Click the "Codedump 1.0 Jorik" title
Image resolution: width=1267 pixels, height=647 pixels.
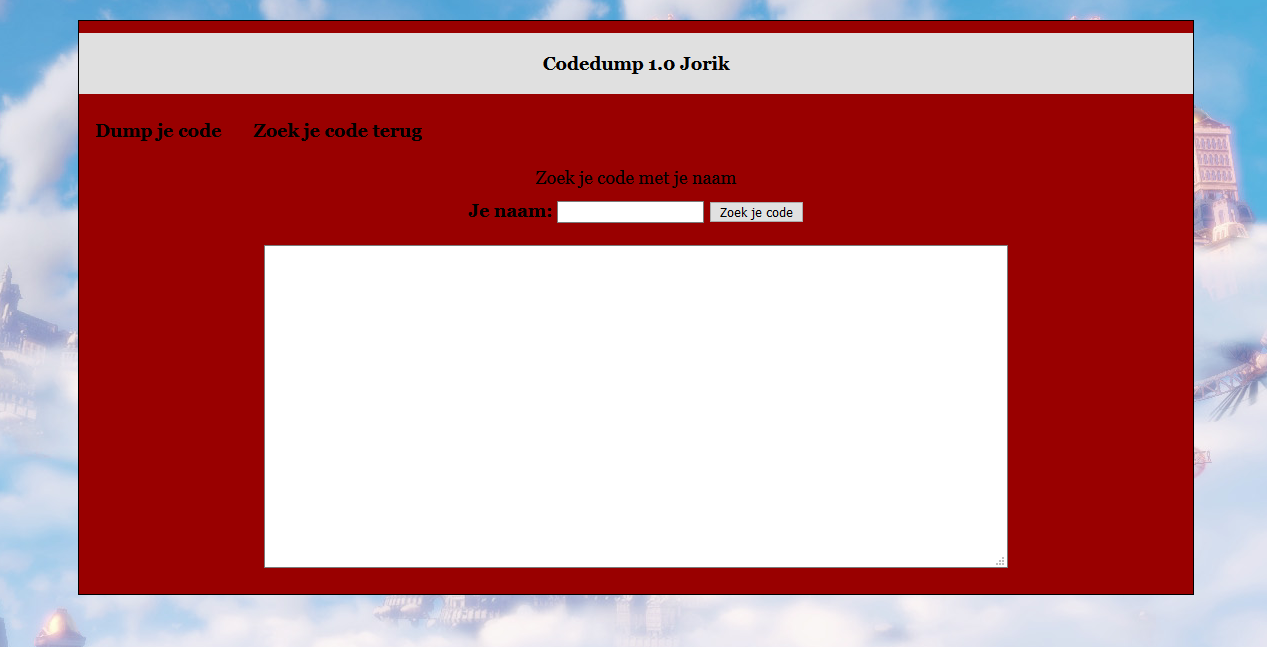635,64
